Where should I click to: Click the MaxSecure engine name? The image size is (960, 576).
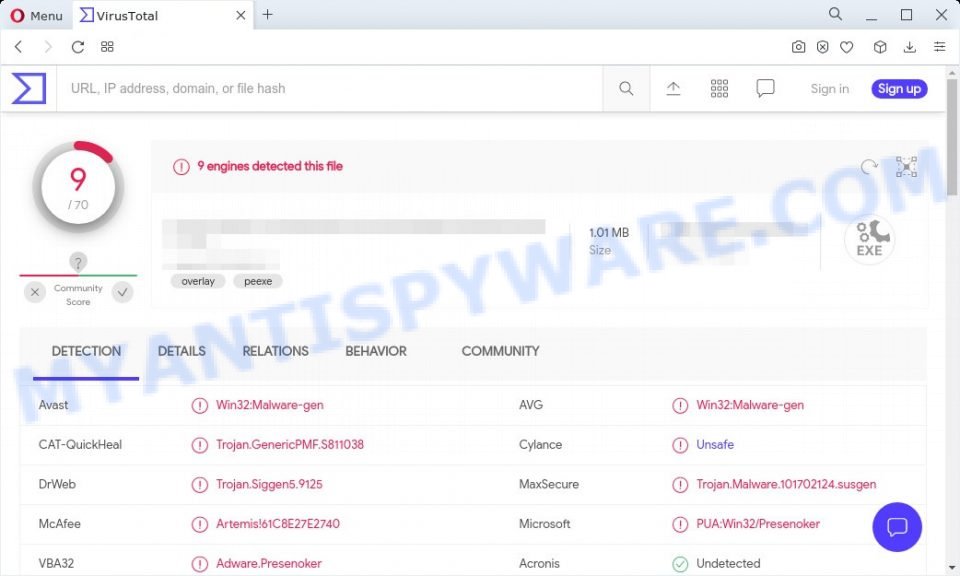549,484
